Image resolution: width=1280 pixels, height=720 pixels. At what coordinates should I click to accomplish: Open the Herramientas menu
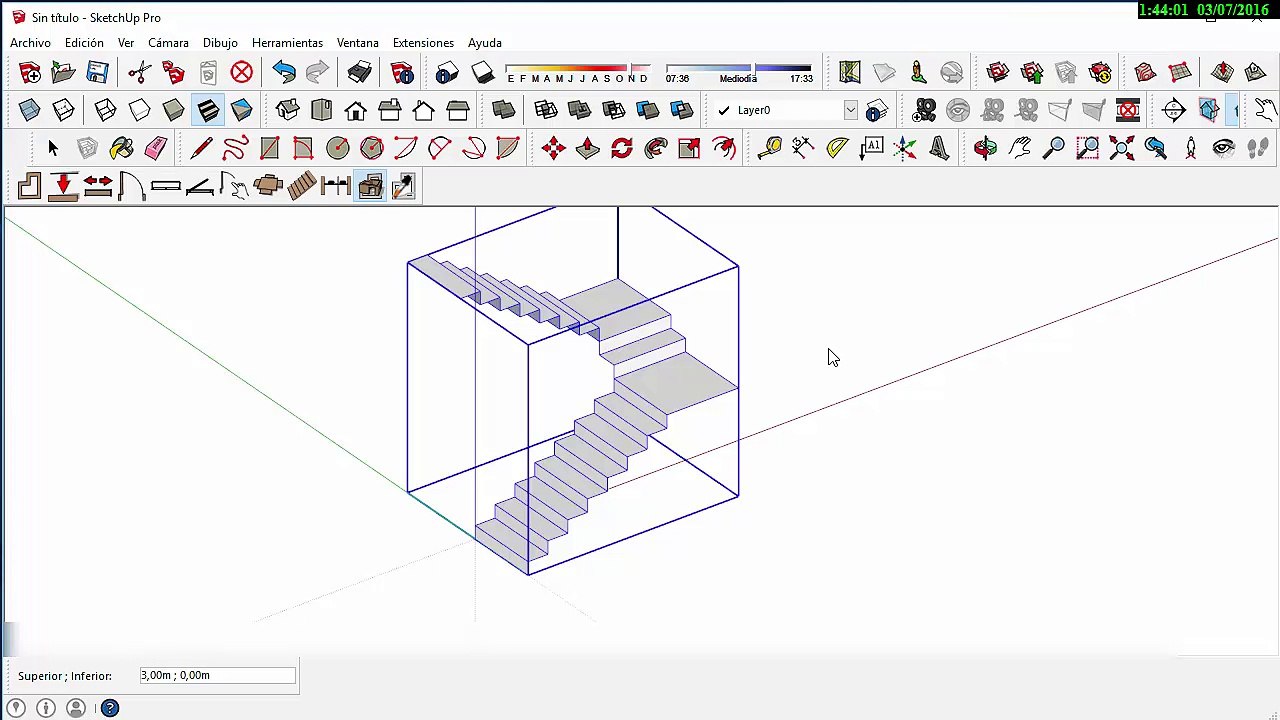pyautogui.click(x=287, y=43)
